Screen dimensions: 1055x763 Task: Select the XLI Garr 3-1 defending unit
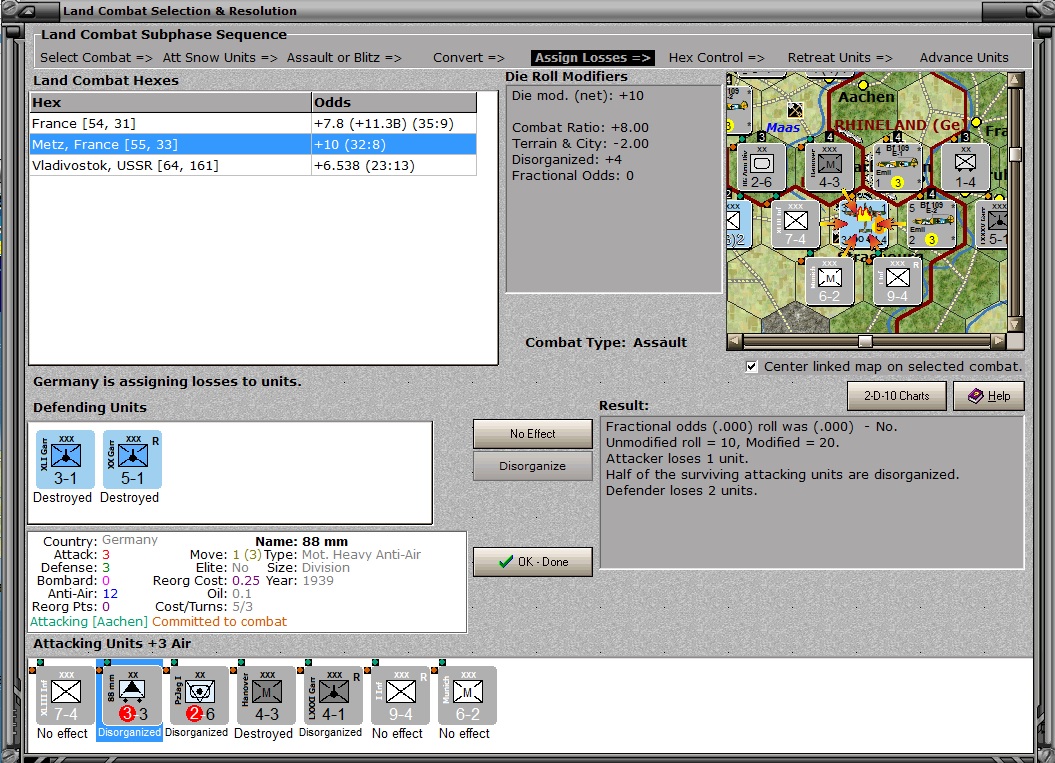pos(65,460)
